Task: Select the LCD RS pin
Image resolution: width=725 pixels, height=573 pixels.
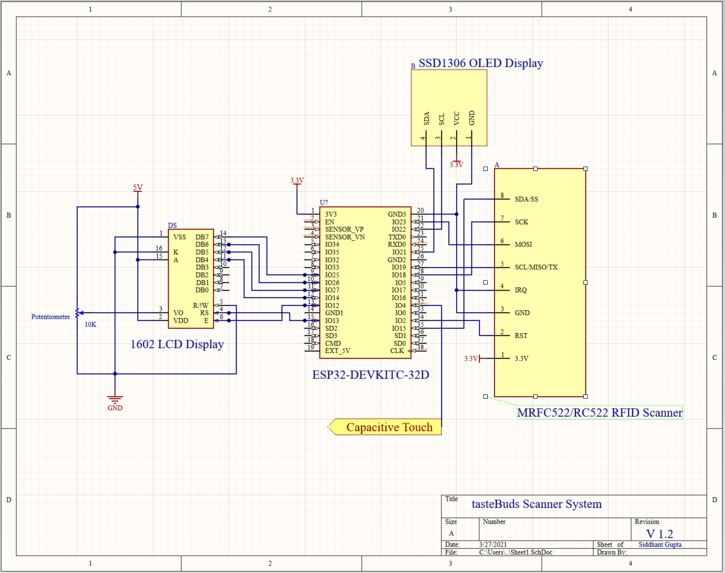Action: click(204, 313)
